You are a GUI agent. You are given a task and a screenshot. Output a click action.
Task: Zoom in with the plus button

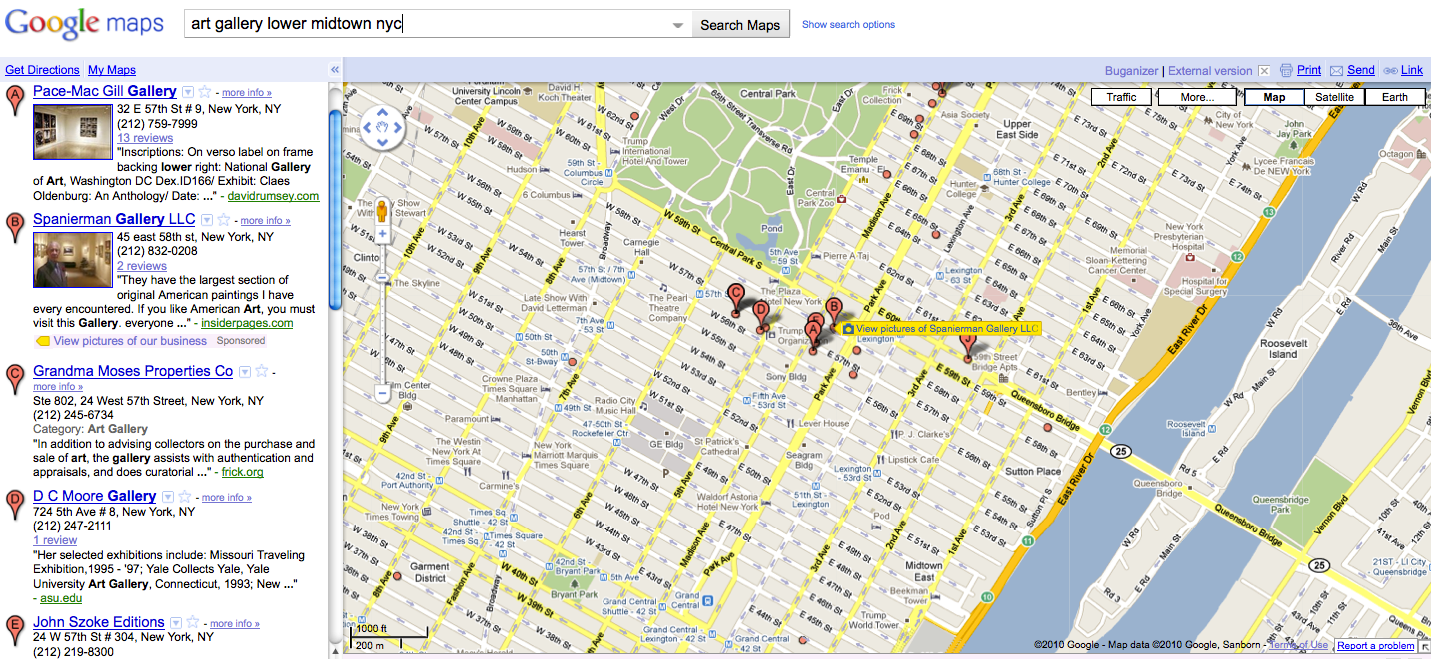[x=382, y=234]
